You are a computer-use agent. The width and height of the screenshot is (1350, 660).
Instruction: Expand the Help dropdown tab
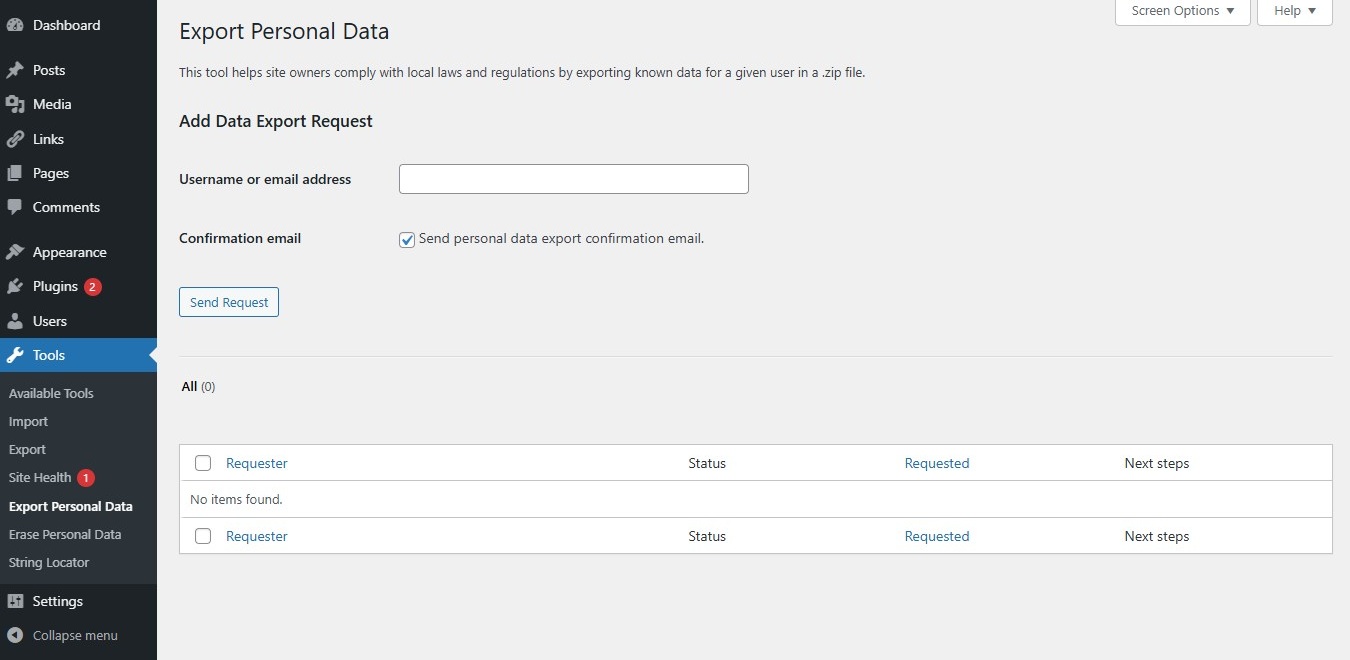click(x=1295, y=11)
